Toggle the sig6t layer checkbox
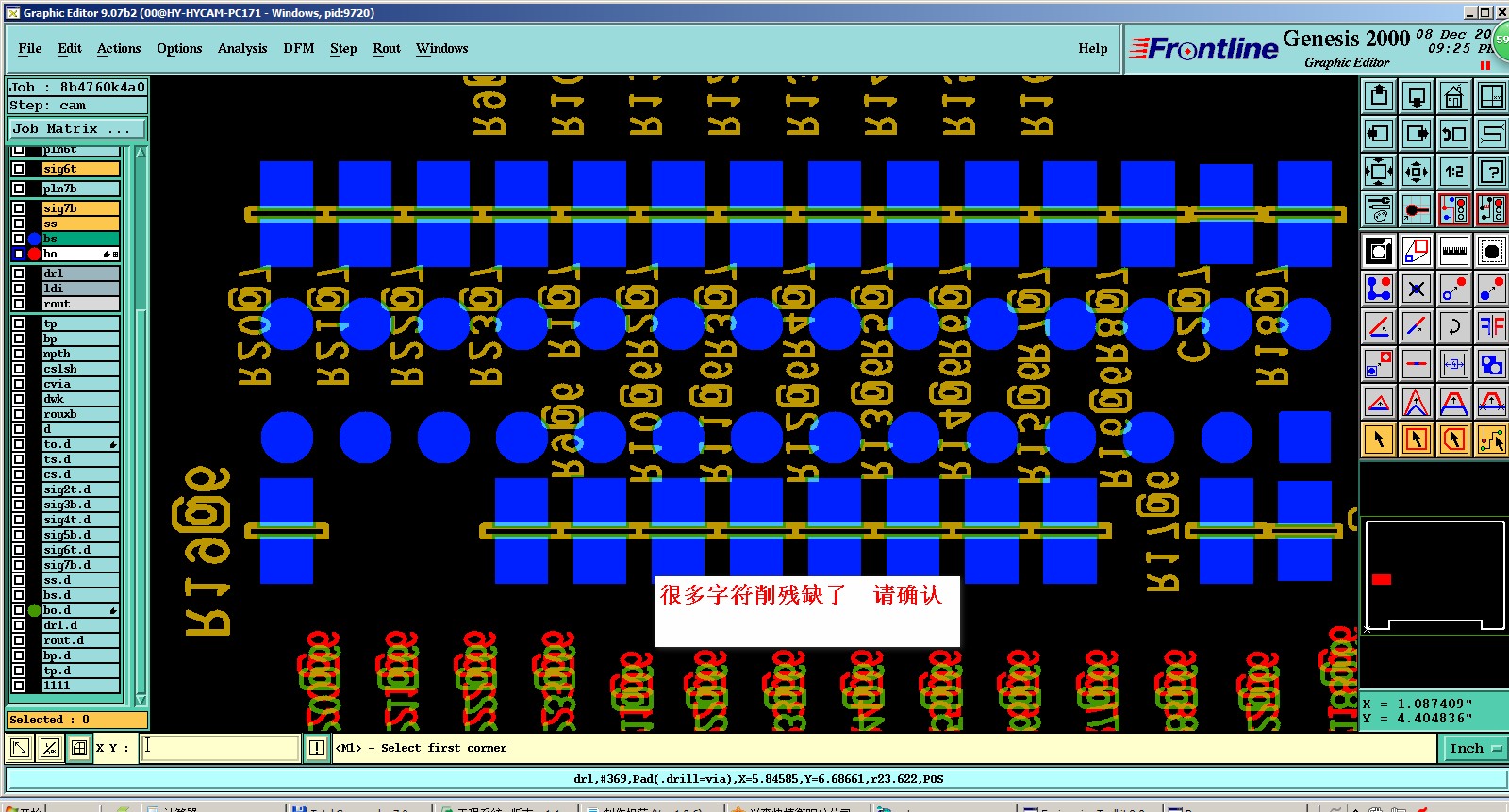1509x812 pixels. 19,169
